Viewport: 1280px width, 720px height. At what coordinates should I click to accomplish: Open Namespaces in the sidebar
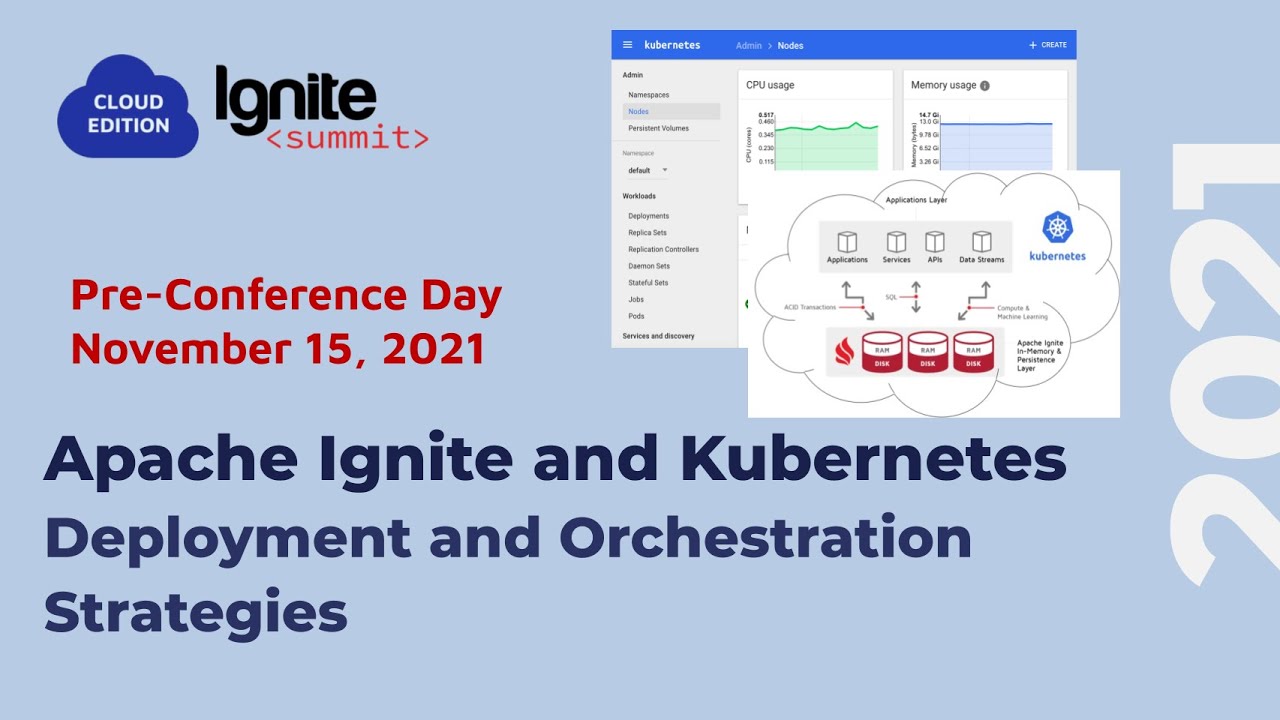point(649,95)
